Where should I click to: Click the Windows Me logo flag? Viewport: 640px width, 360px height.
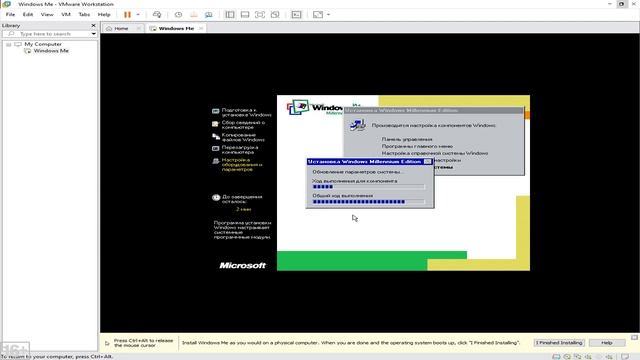coord(298,107)
